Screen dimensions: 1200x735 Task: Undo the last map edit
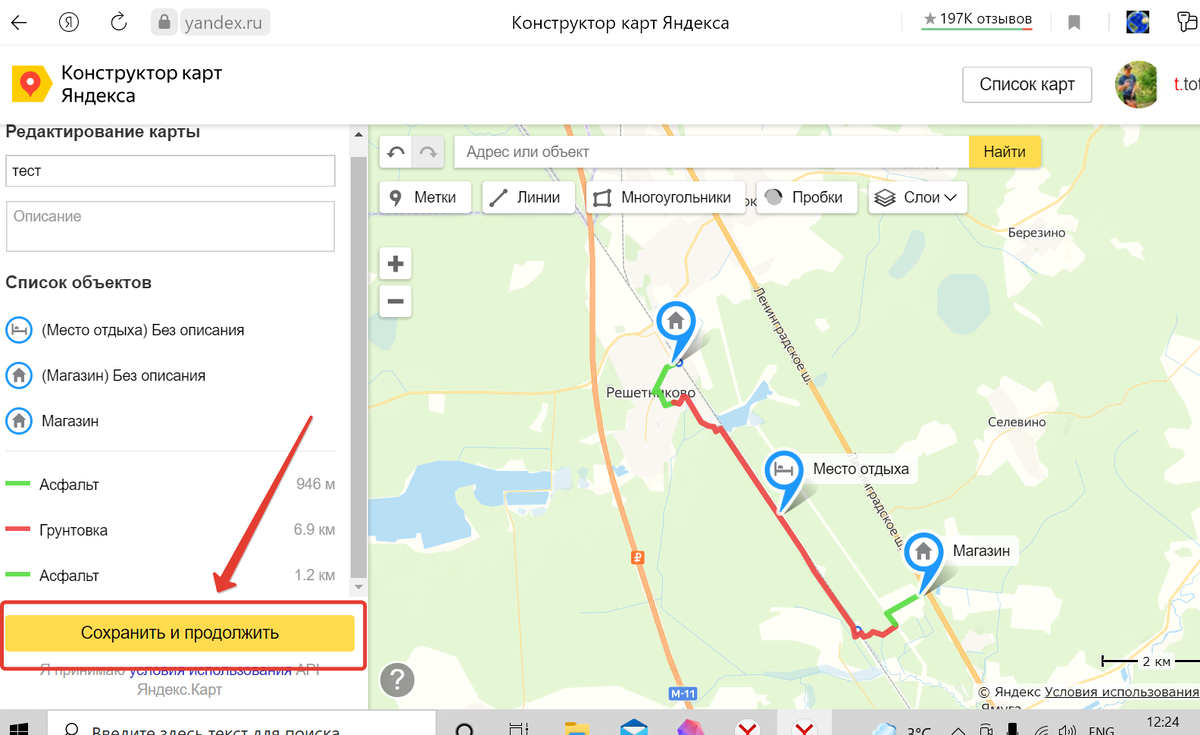pyautogui.click(x=396, y=152)
